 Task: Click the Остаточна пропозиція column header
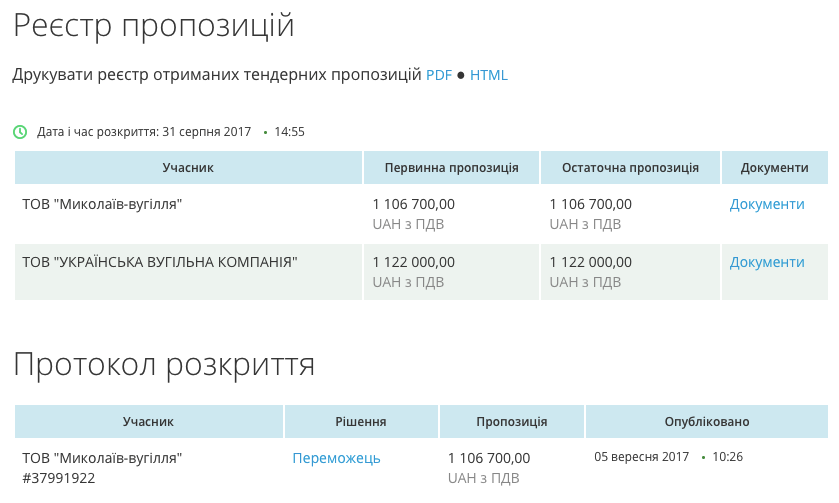(630, 168)
